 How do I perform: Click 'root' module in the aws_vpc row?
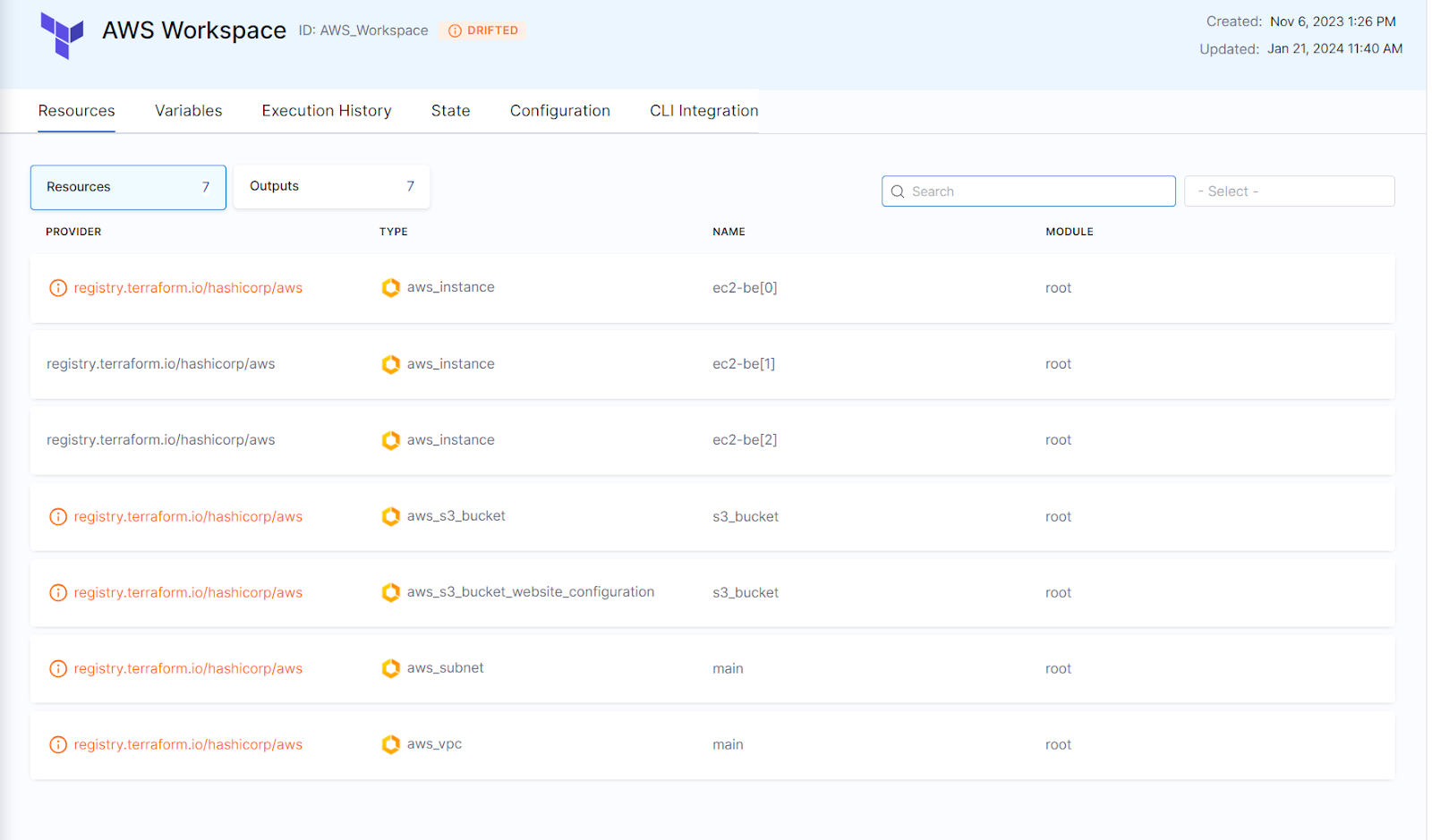click(x=1058, y=745)
